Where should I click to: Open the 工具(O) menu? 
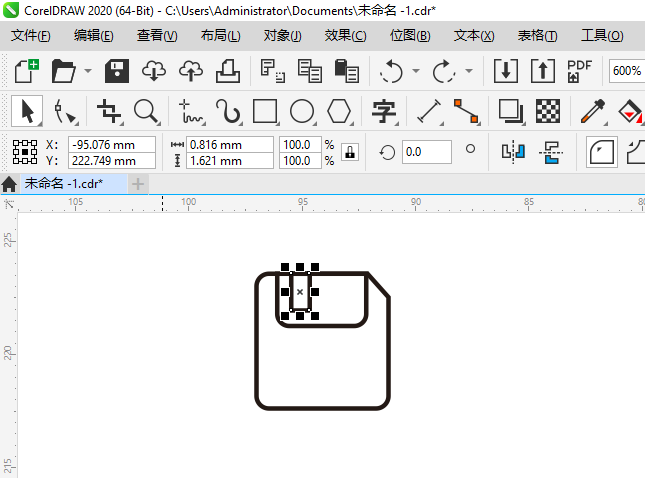[602, 36]
